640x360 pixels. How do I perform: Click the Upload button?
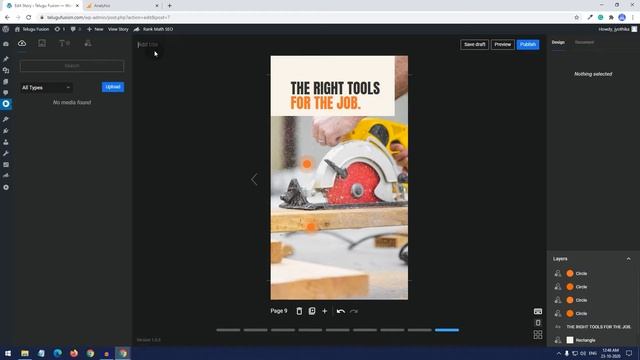113,87
